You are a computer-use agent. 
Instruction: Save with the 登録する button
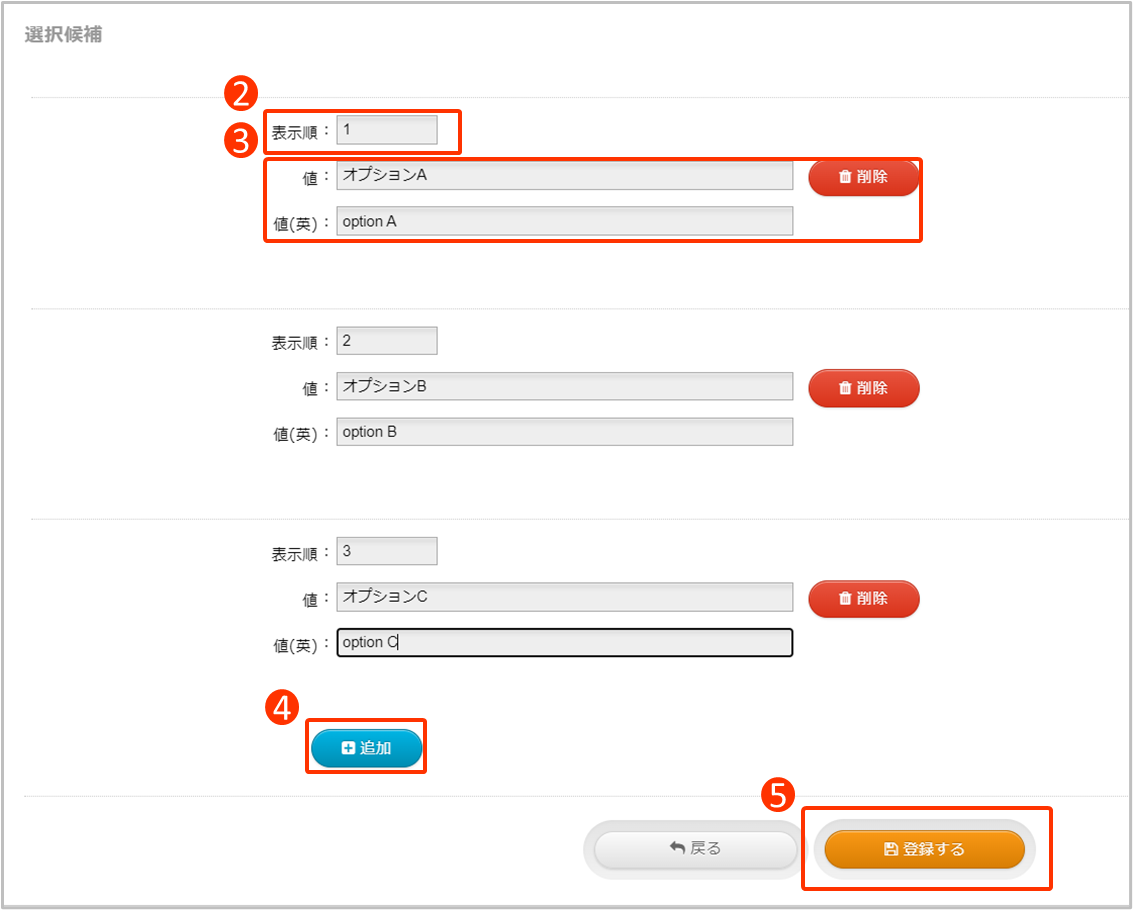pyautogui.click(x=924, y=849)
